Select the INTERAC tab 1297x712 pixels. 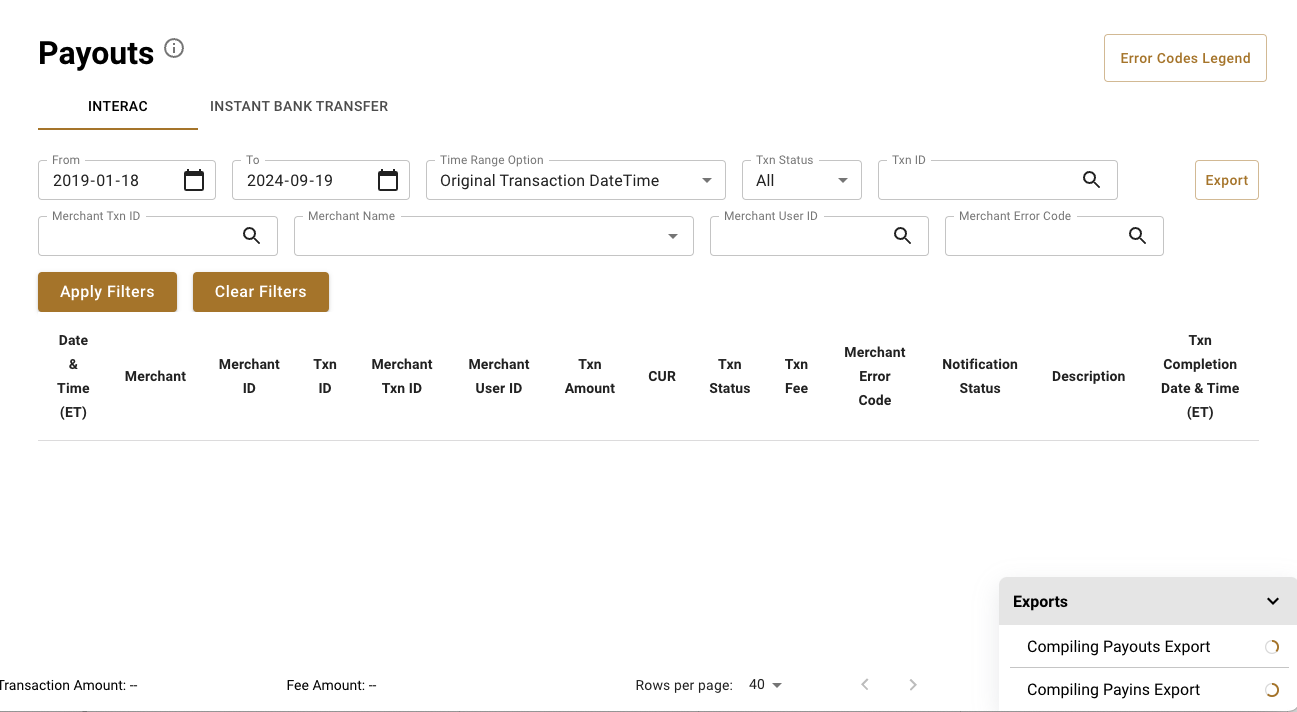(x=117, y=106)
